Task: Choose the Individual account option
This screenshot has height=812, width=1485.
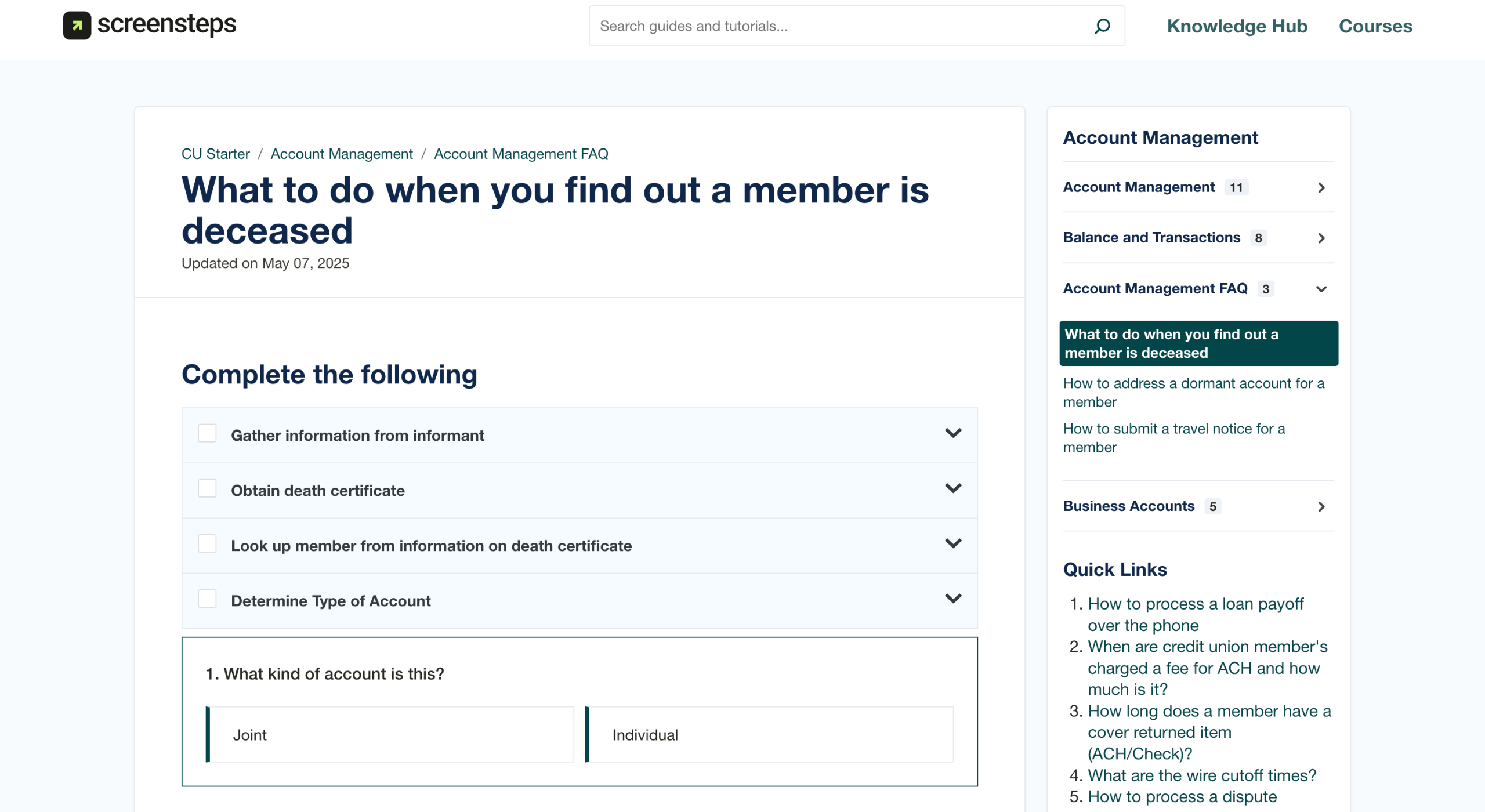Action: (769, 734)
